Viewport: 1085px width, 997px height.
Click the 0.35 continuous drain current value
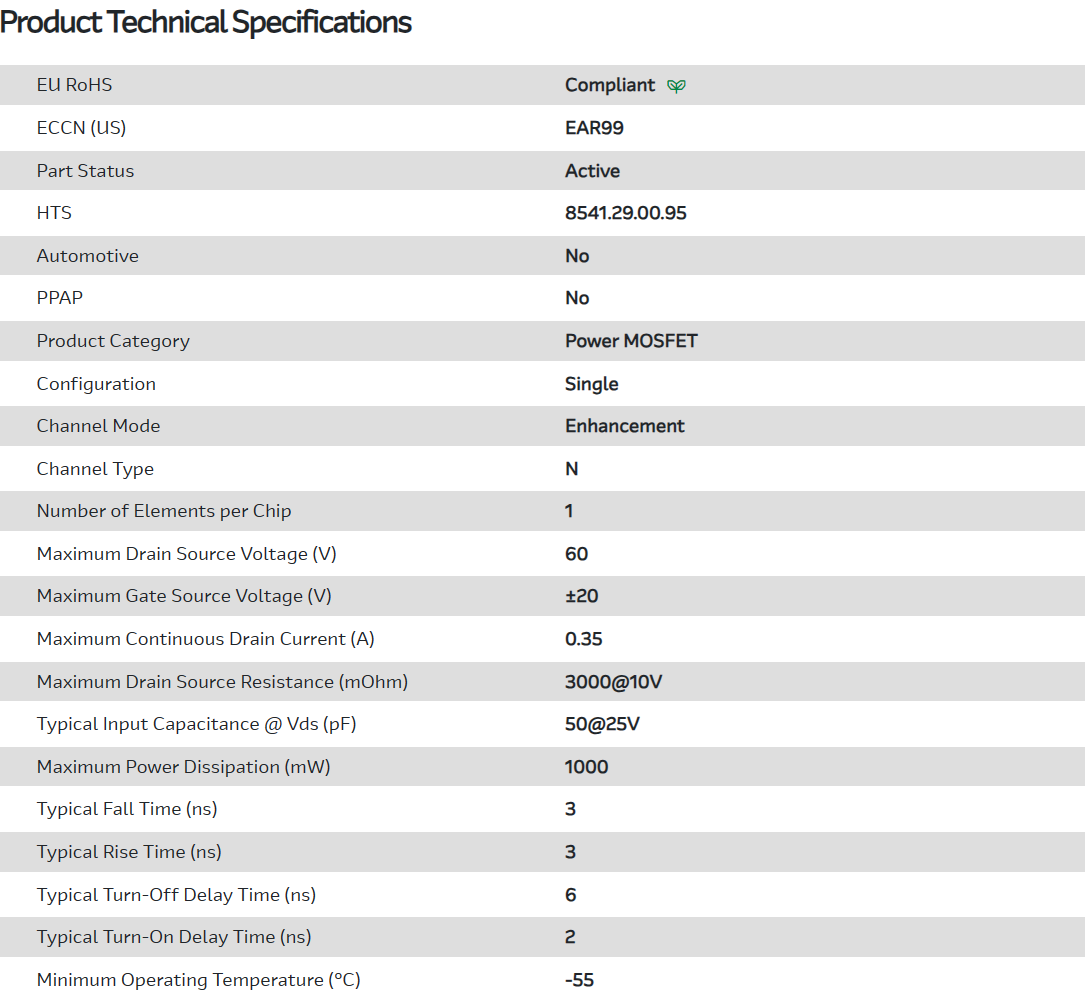(583, 639)
